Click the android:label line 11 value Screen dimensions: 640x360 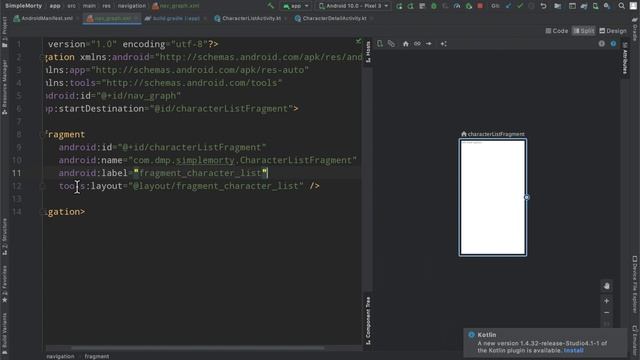200,173
